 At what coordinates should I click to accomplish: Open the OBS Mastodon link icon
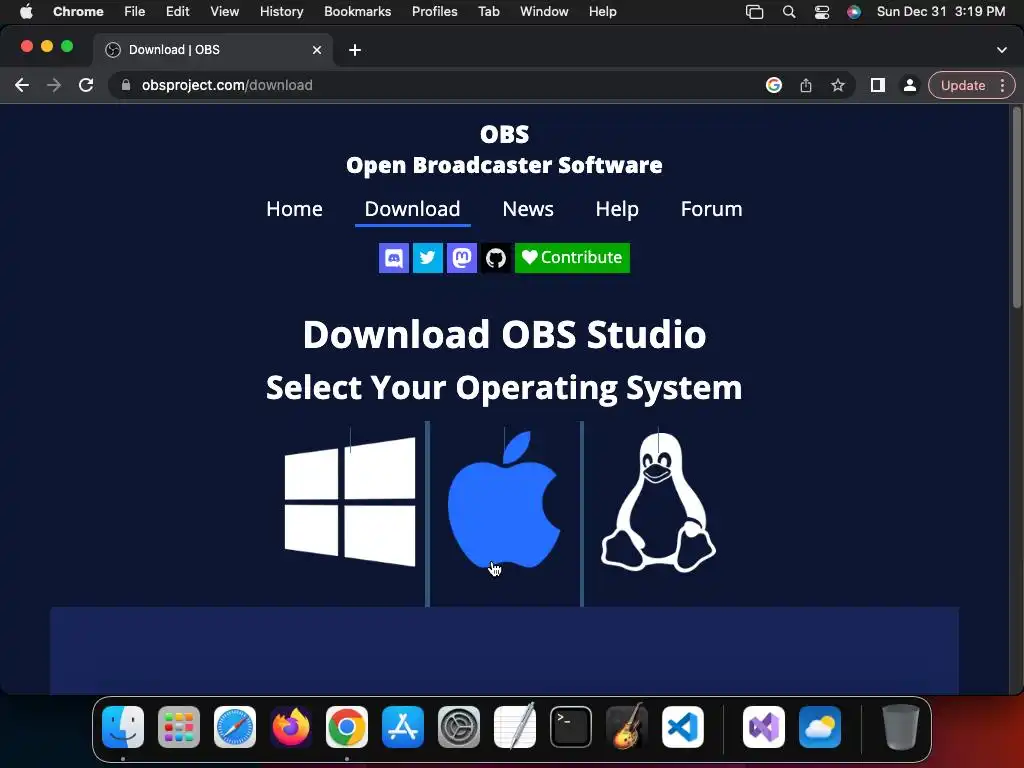click(462, 258)
